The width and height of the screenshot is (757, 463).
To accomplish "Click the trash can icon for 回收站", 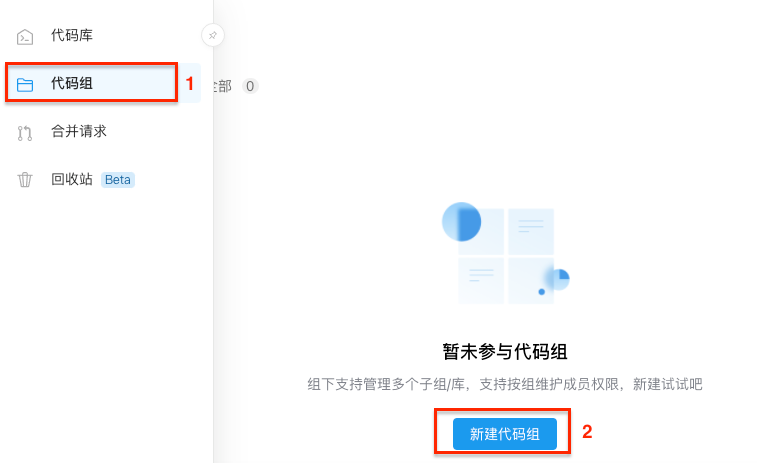I will pos(25,180).
